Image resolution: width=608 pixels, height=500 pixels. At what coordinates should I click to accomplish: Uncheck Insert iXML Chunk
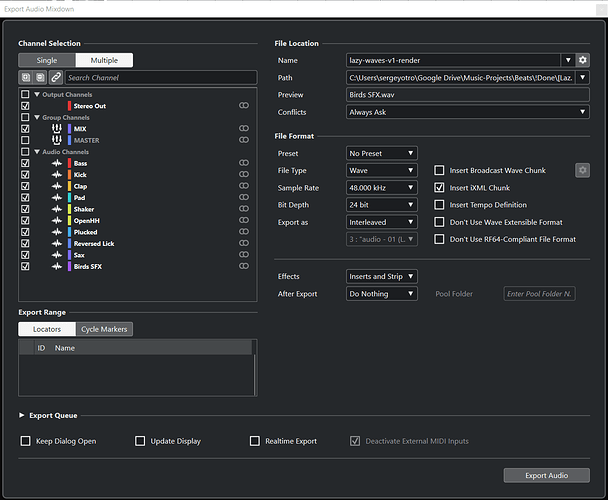439,188
